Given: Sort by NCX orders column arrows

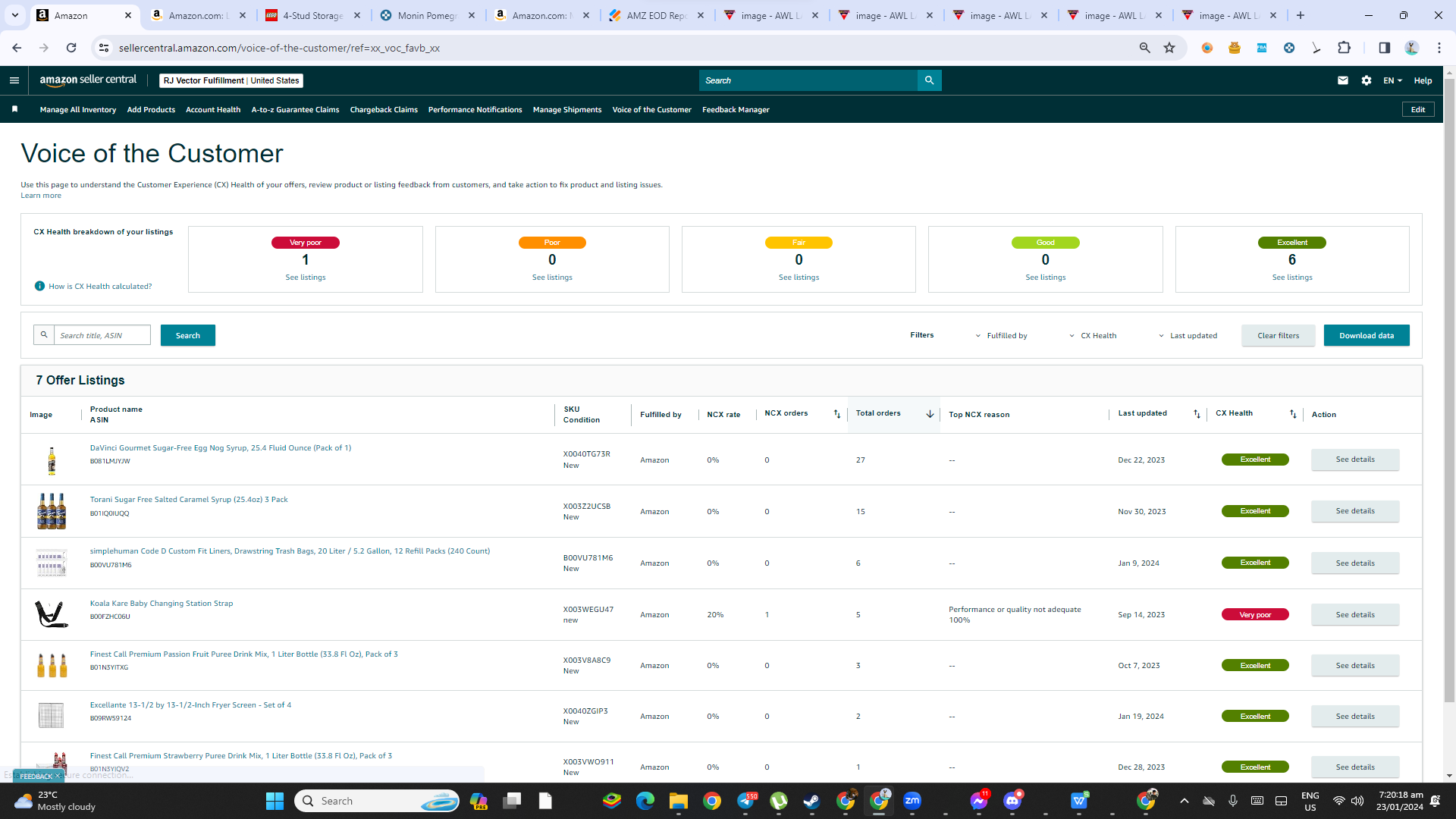Looking at the screenshot, I should 837,414.
